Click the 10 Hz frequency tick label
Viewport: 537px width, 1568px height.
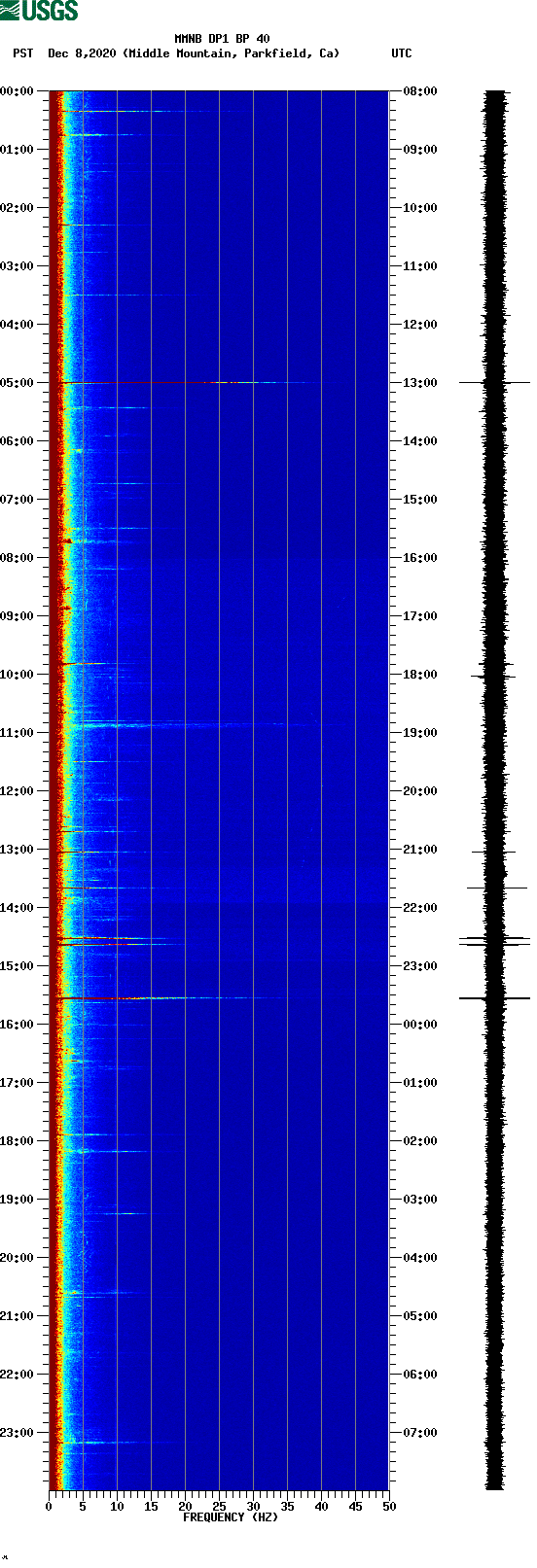pyautogui.click(x=117, y=1507)
